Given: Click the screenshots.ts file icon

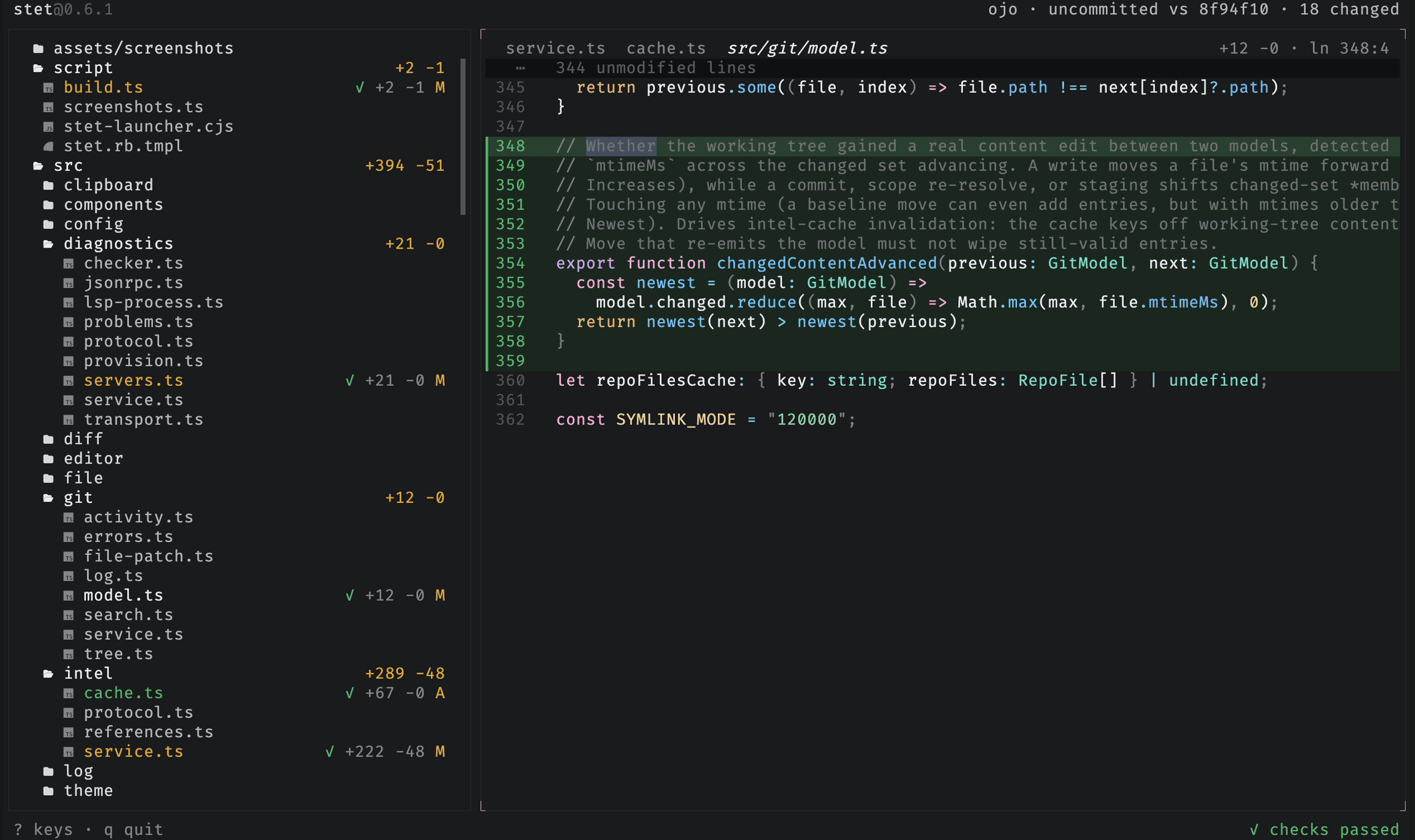Looking at the screenshot, I should coord(49,108).
